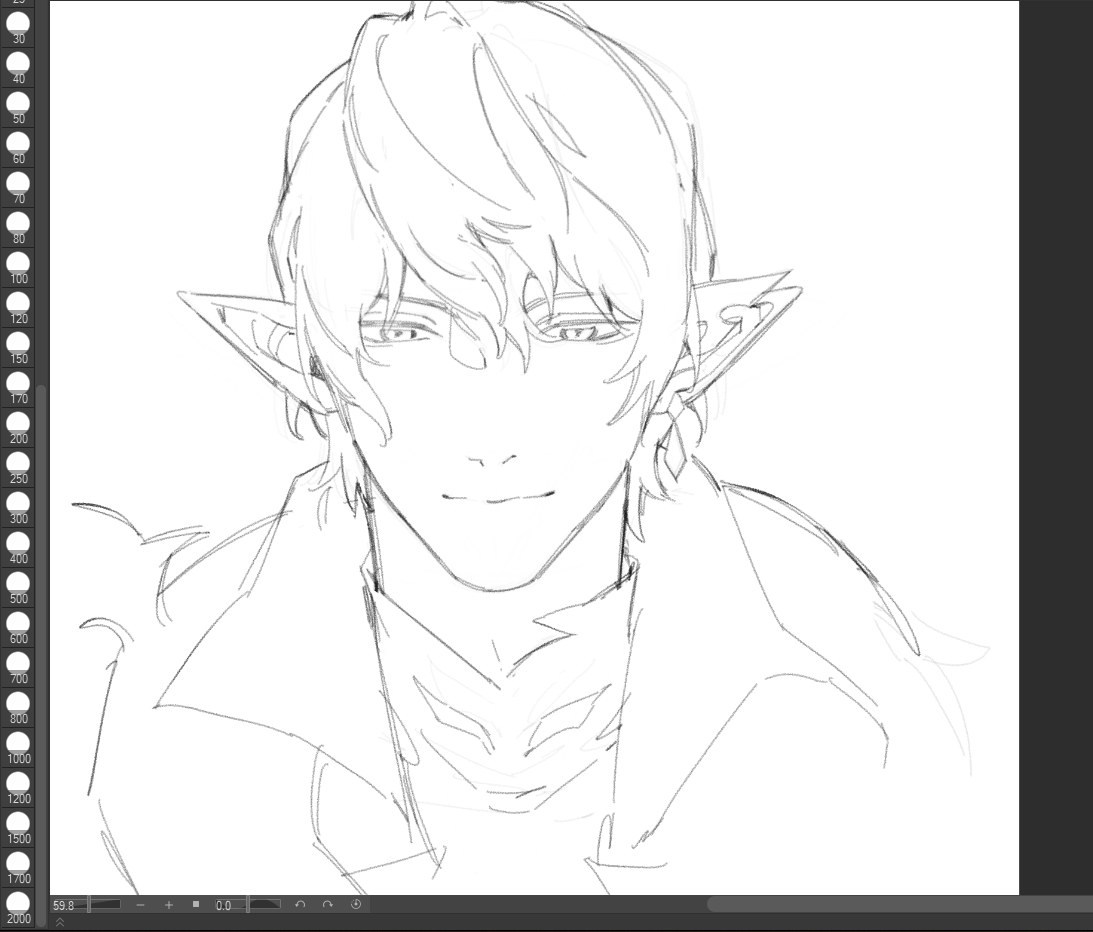Choose brush size 80

[18, 227]
